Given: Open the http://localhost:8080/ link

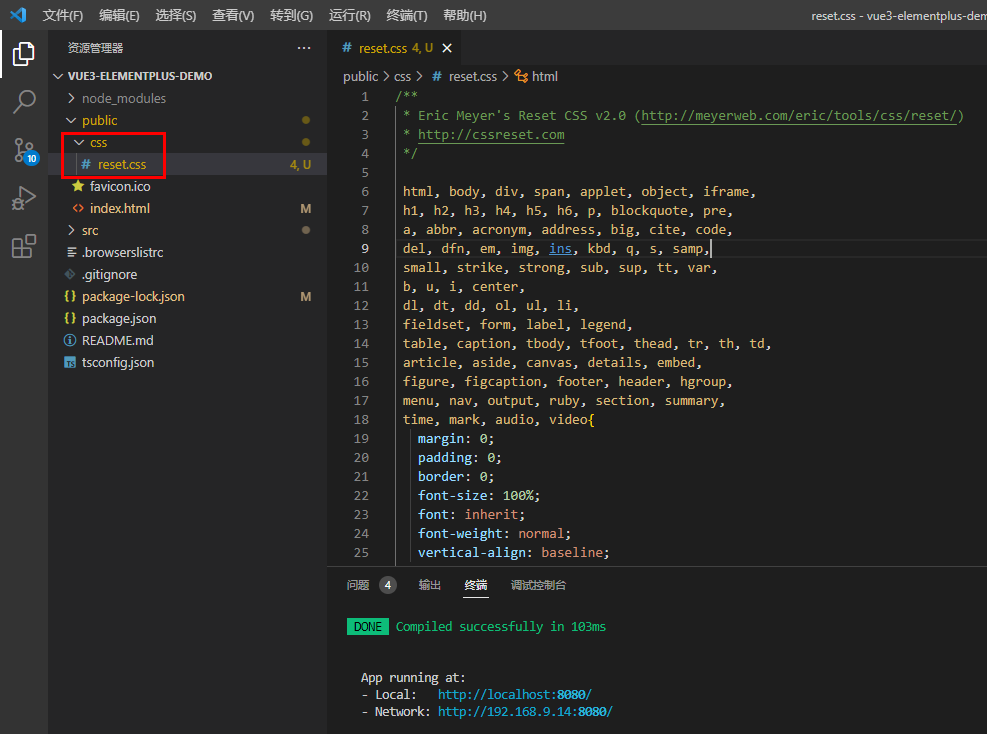Looking at the screenshot, I should click(x=514, y=694).
